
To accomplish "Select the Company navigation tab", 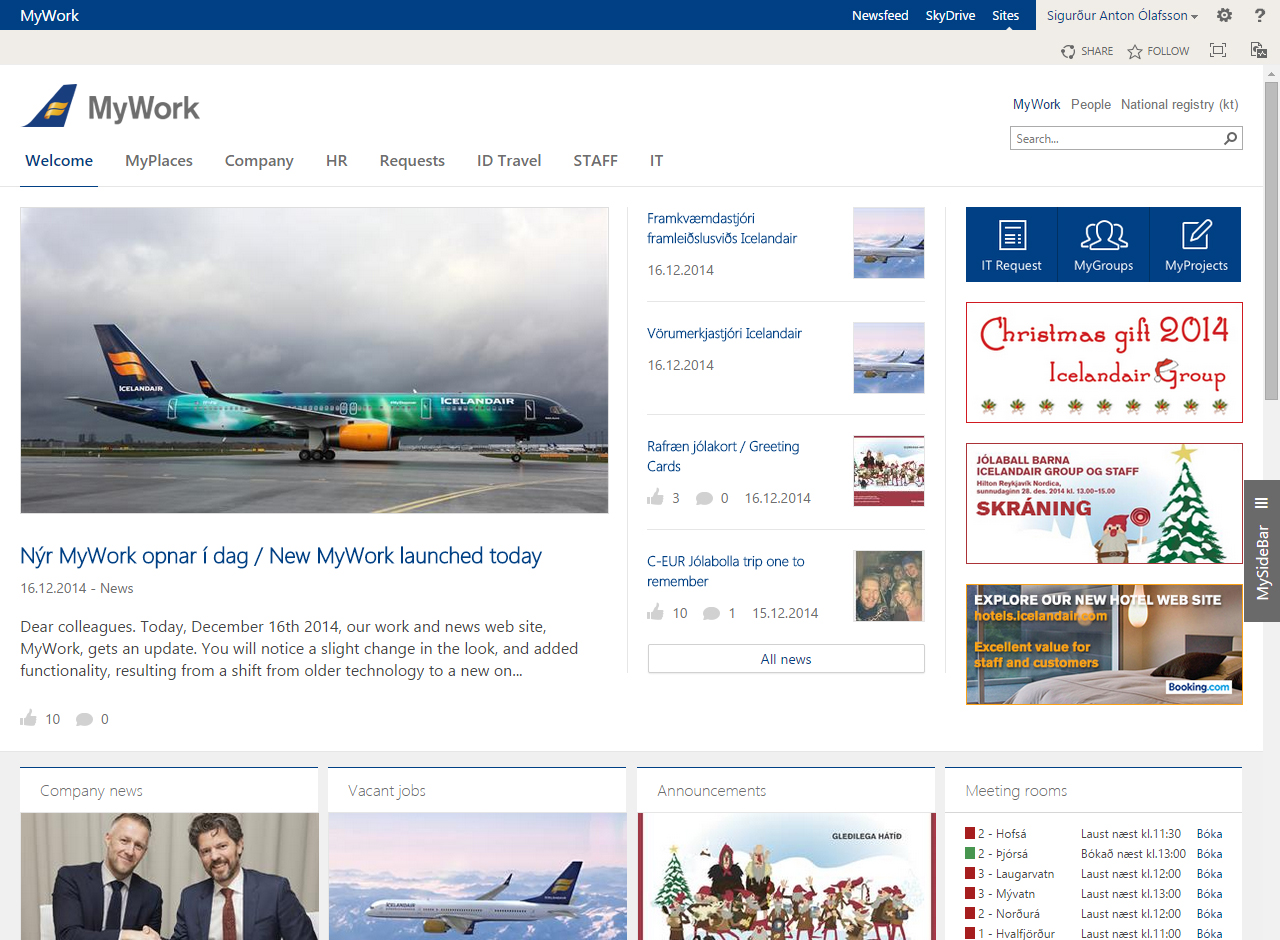I will pyautogui.click(x=259, y=160).
